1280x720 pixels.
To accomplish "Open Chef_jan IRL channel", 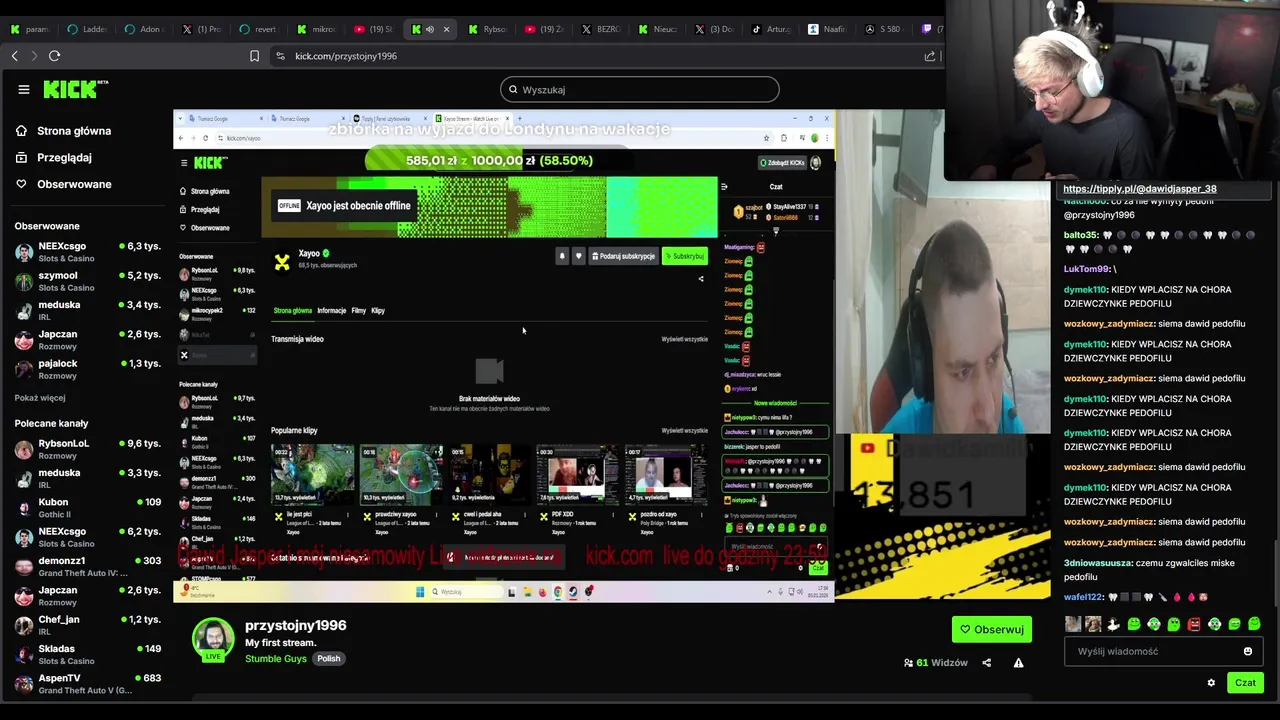I will click(87, 625).
